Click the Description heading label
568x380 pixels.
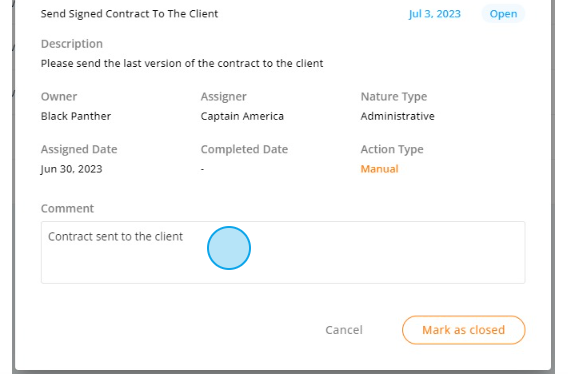[72, 44]
